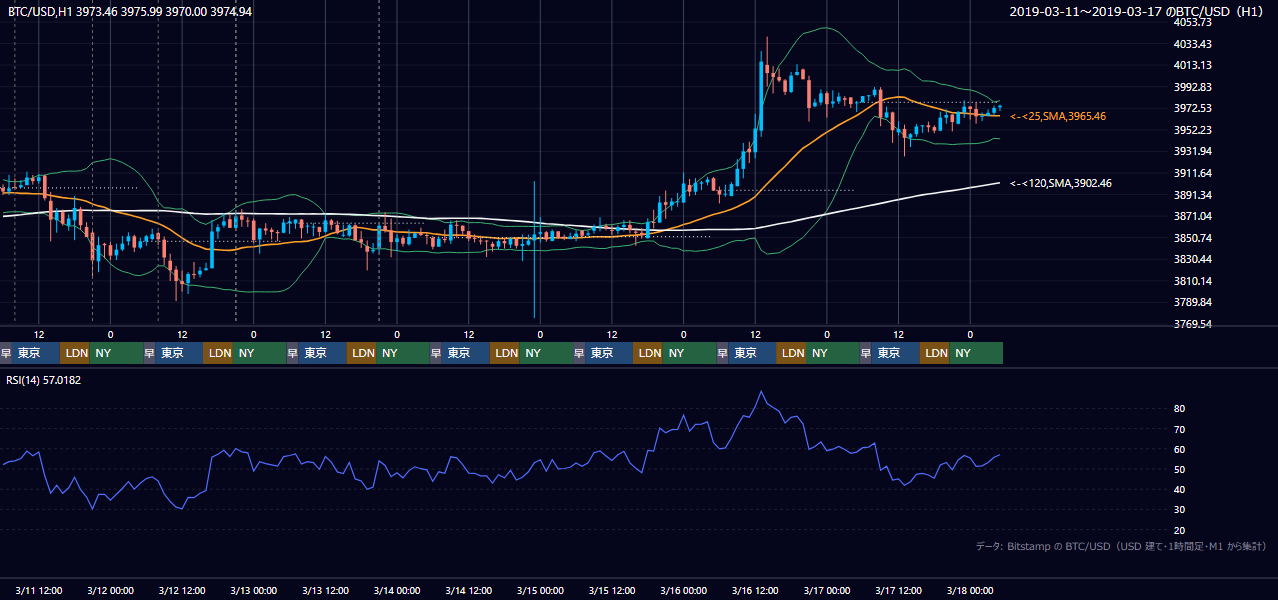Click RSI scale value 70
Screen dimensions: 1278x600
[1180, 429]
